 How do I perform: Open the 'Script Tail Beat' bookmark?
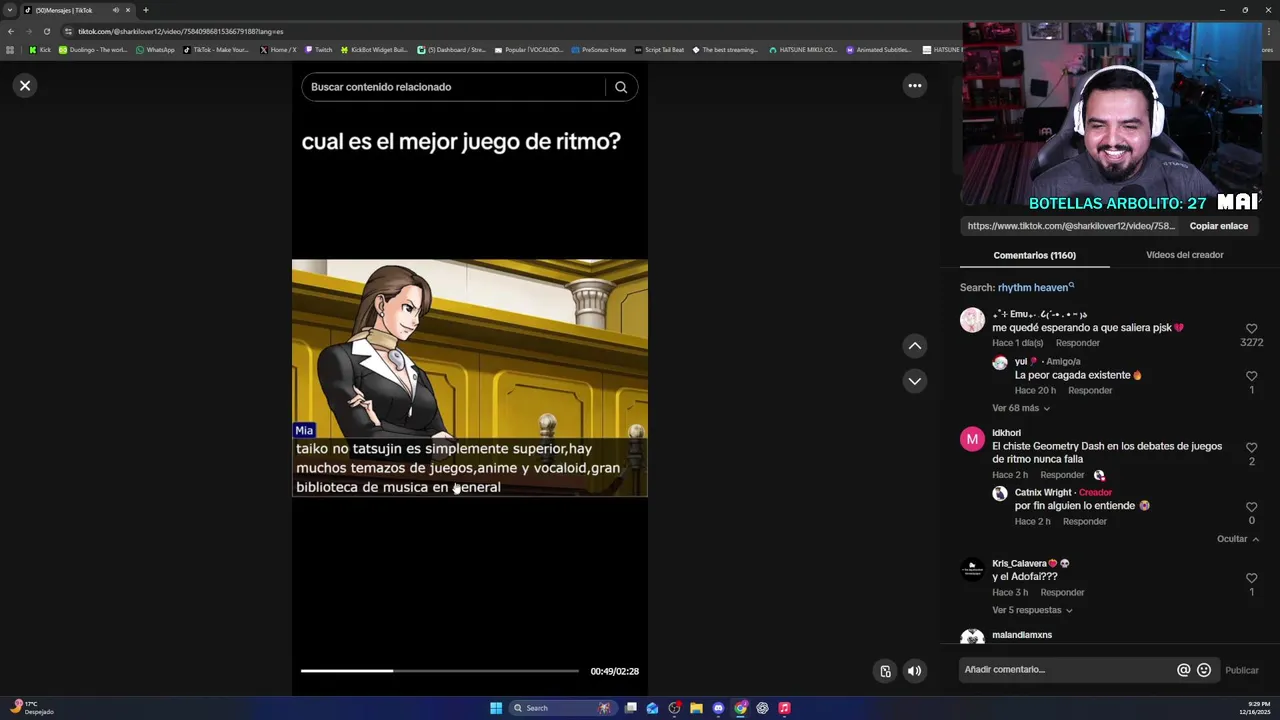click(x=659, y=49)
